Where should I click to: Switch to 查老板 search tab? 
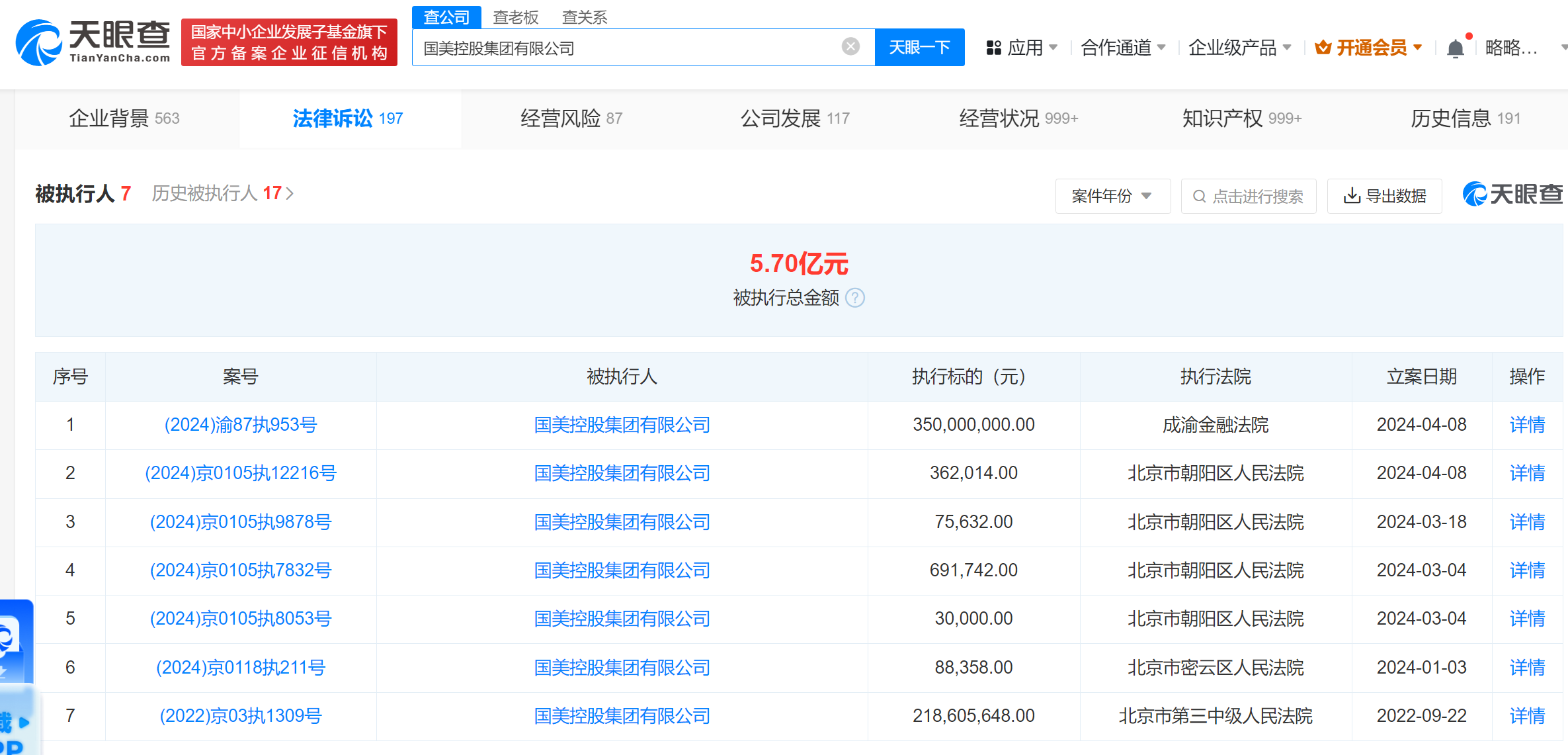[x=516, y=17]
